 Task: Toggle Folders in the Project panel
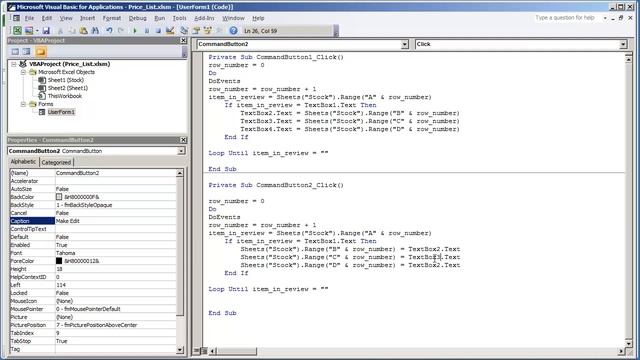[x=40, y=52]
